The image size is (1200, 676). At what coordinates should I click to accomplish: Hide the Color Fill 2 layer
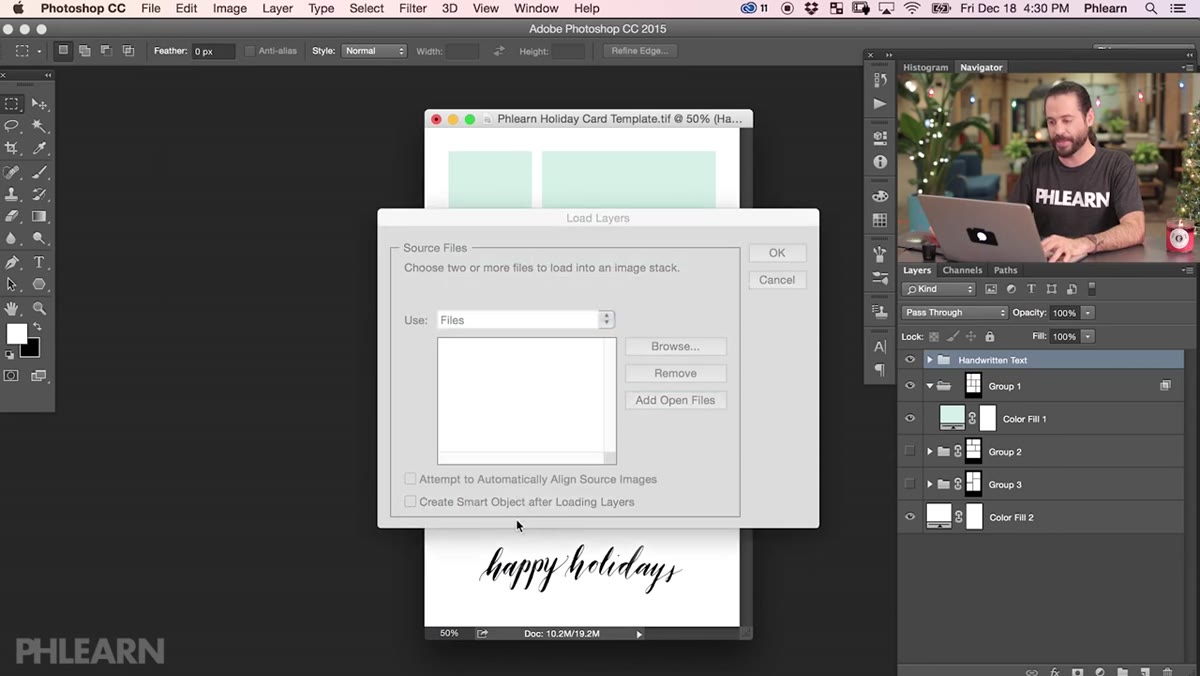910,517
